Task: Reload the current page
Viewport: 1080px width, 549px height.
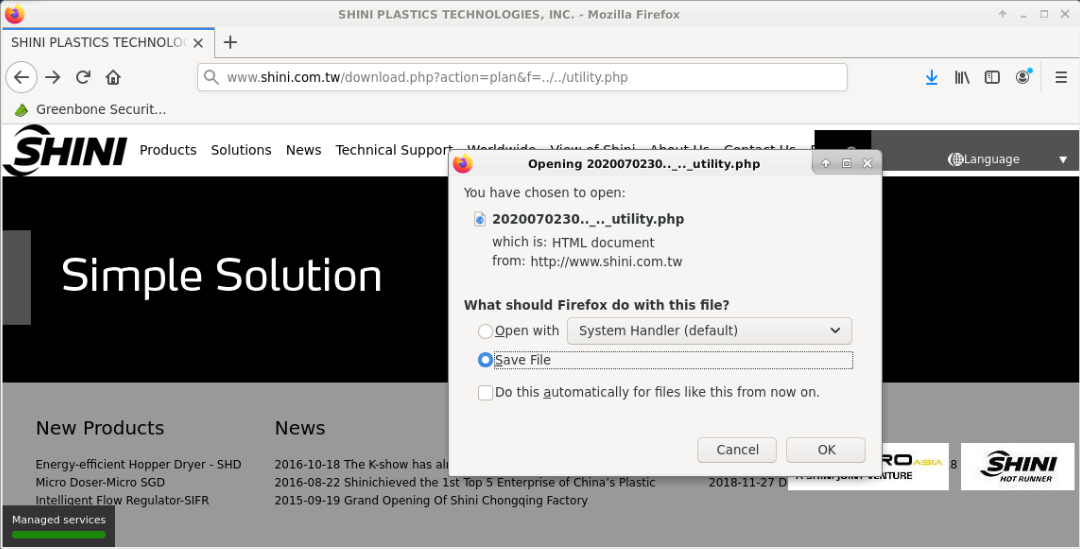Action: point(83,77)
